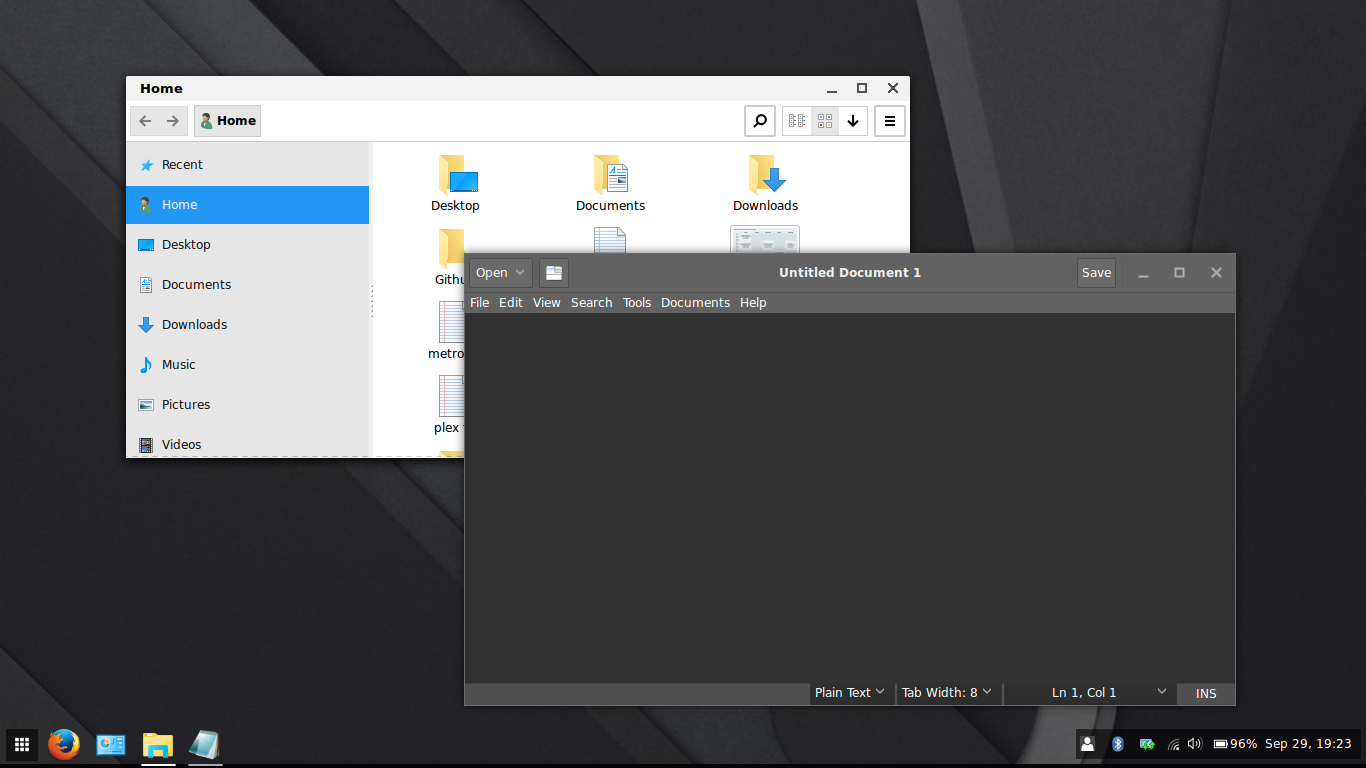Open the View menu

(547, 303)
